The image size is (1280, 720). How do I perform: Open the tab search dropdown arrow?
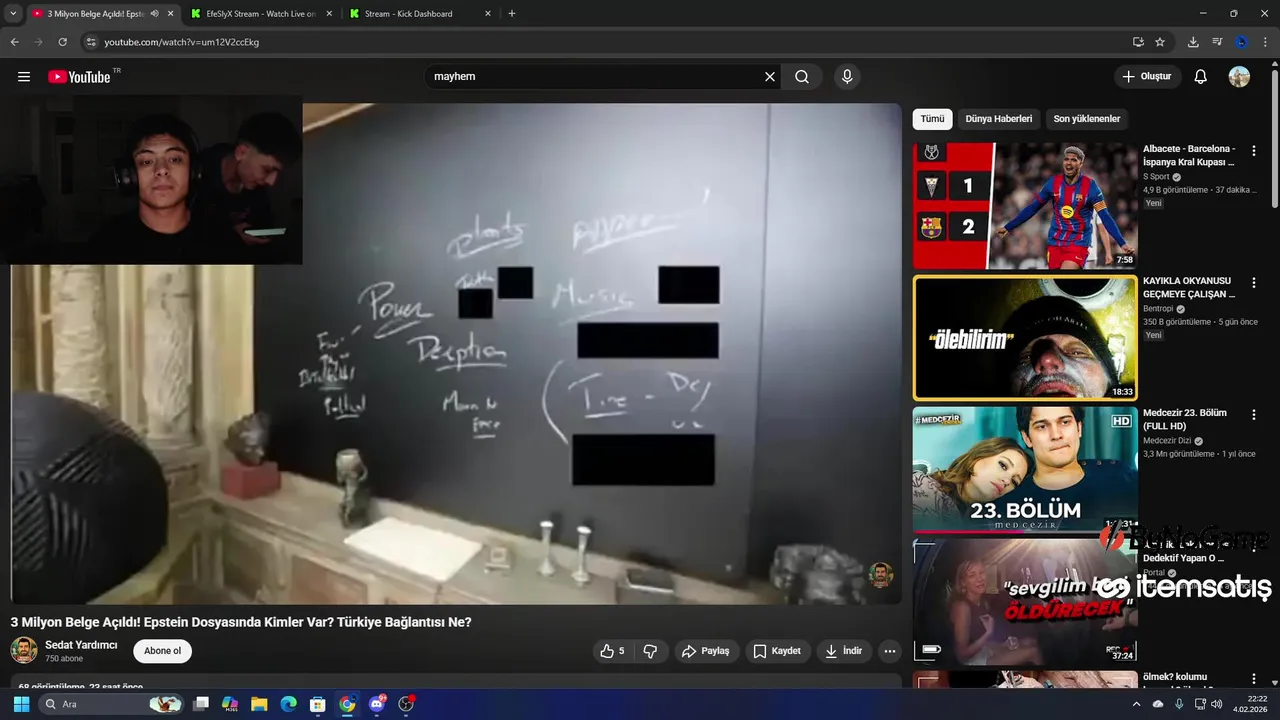coord(13,14)
